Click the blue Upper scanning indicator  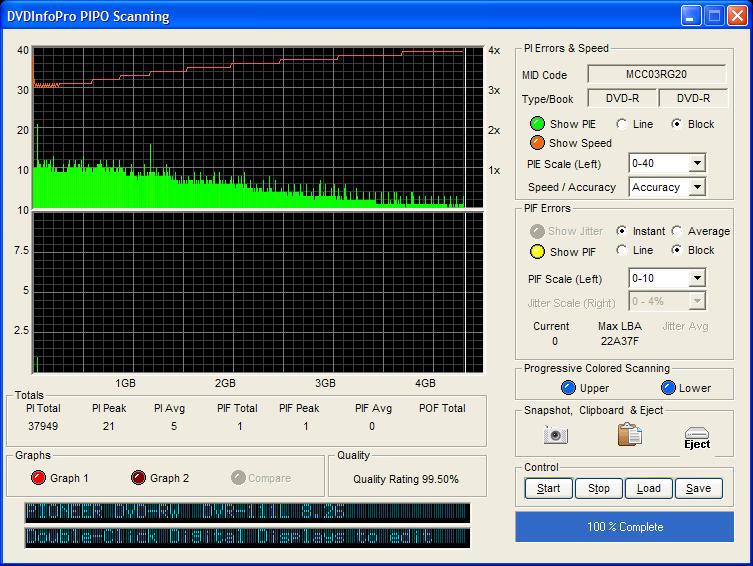(x=568, y=387)
